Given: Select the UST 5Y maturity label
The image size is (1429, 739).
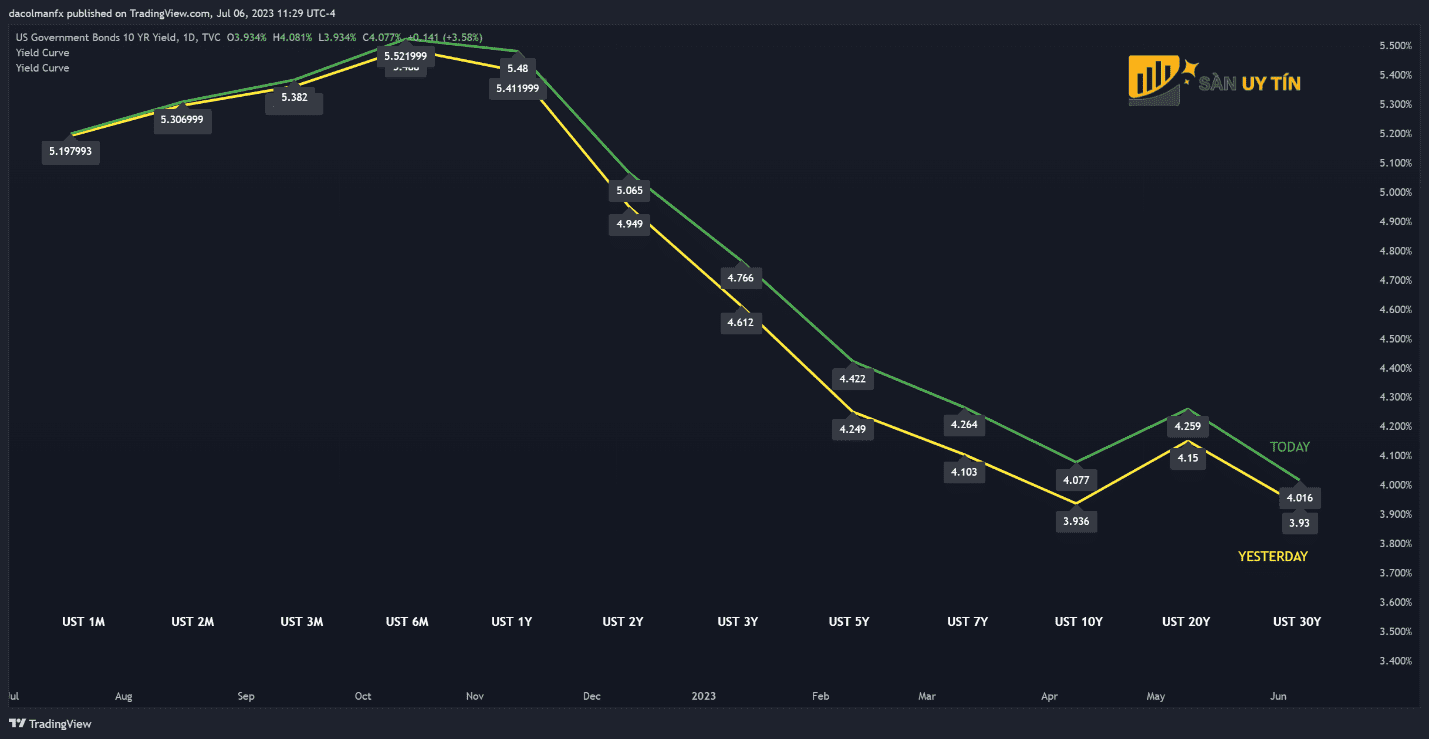Looking at the screenshot, I should pos(849,621).
